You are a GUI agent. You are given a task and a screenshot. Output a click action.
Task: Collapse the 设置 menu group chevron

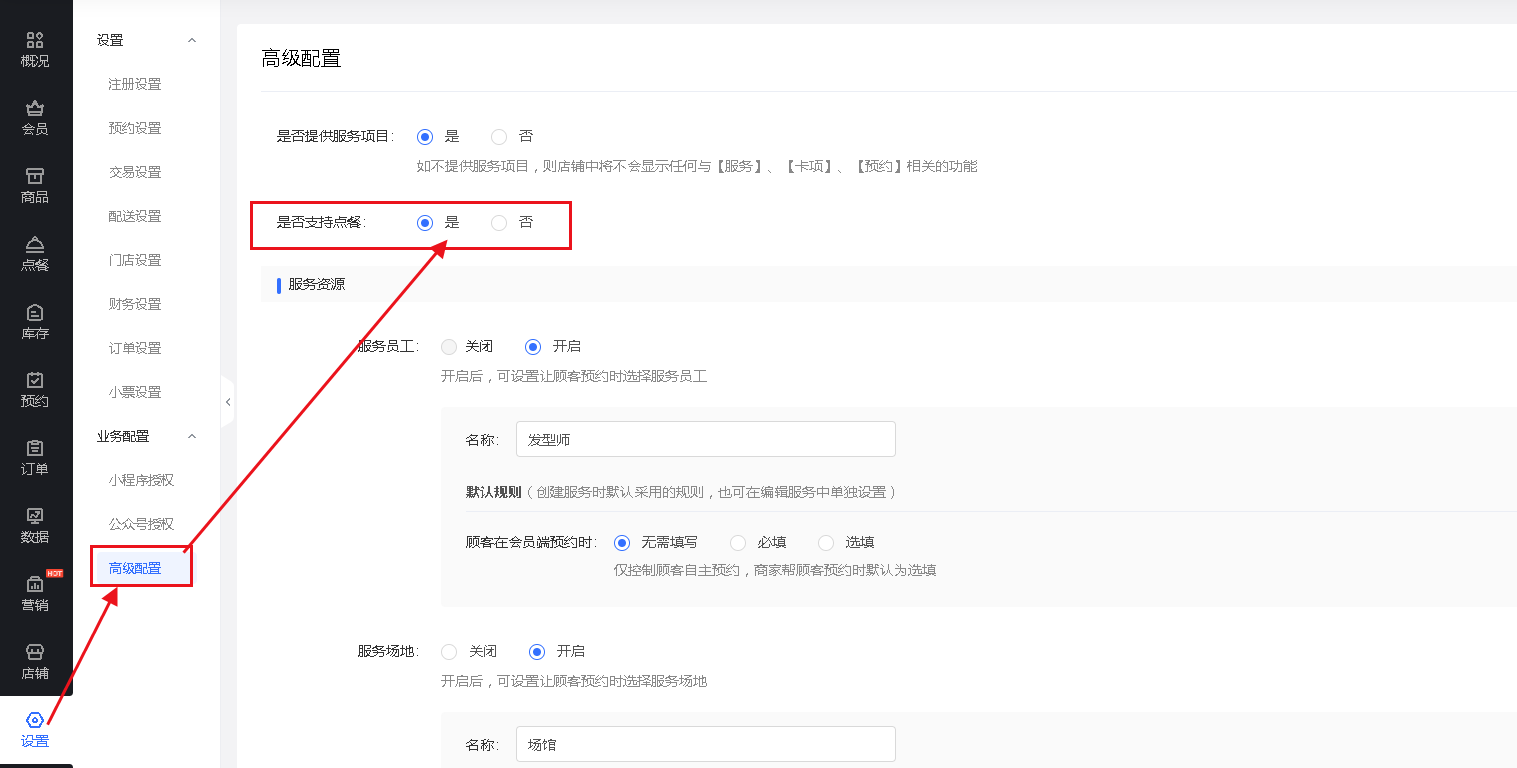(x=192, y=40)
